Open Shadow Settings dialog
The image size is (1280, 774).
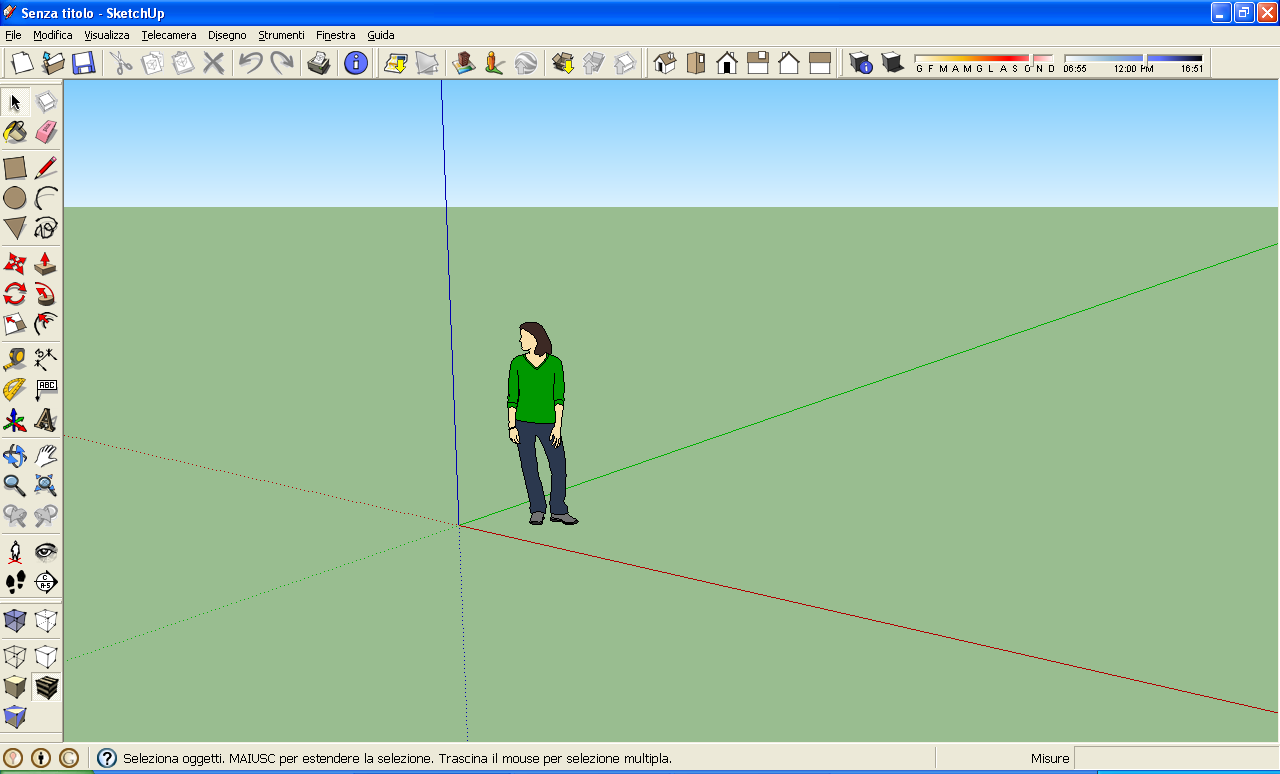coord(861,63)
